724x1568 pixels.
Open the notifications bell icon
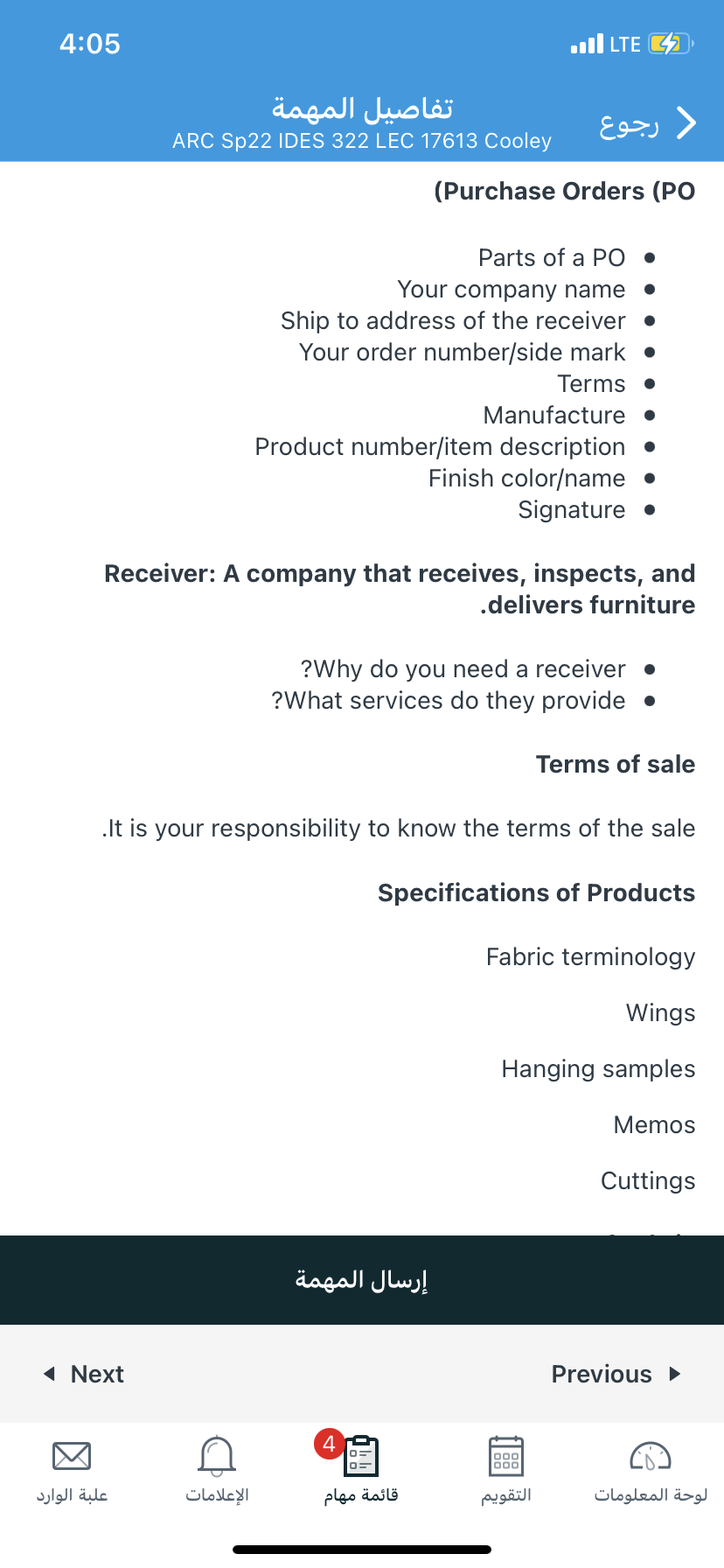[217, 1456]
